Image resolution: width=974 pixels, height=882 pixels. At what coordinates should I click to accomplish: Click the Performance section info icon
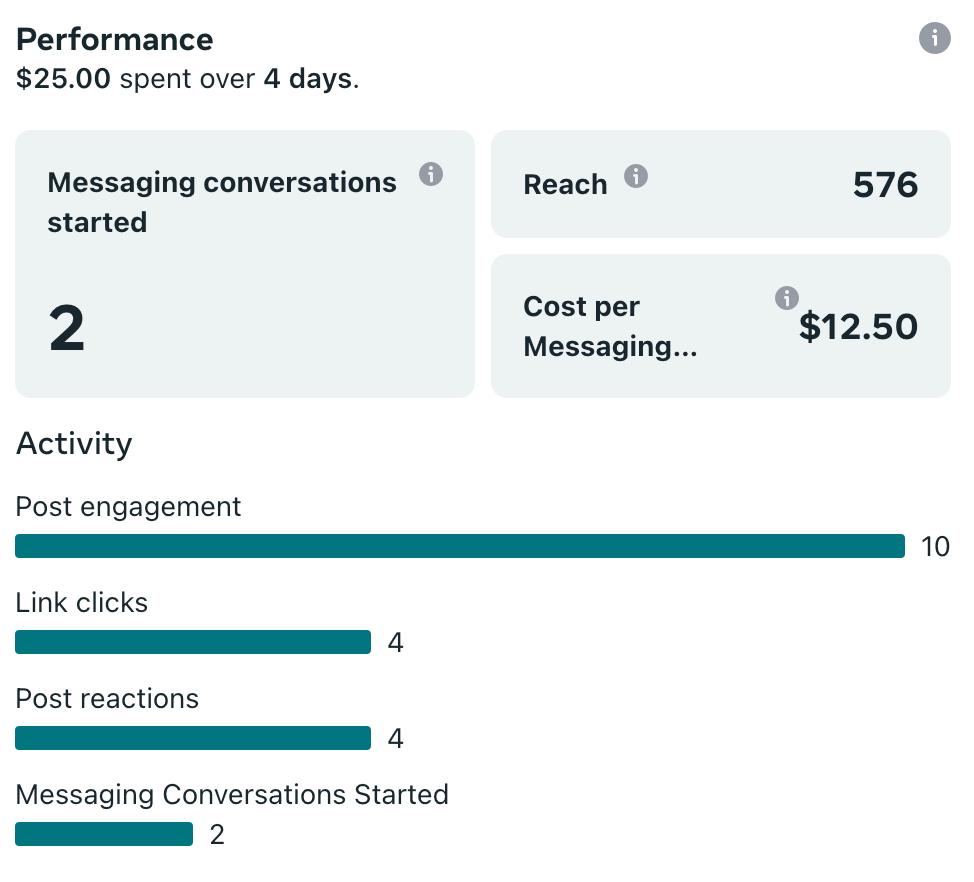934,39
